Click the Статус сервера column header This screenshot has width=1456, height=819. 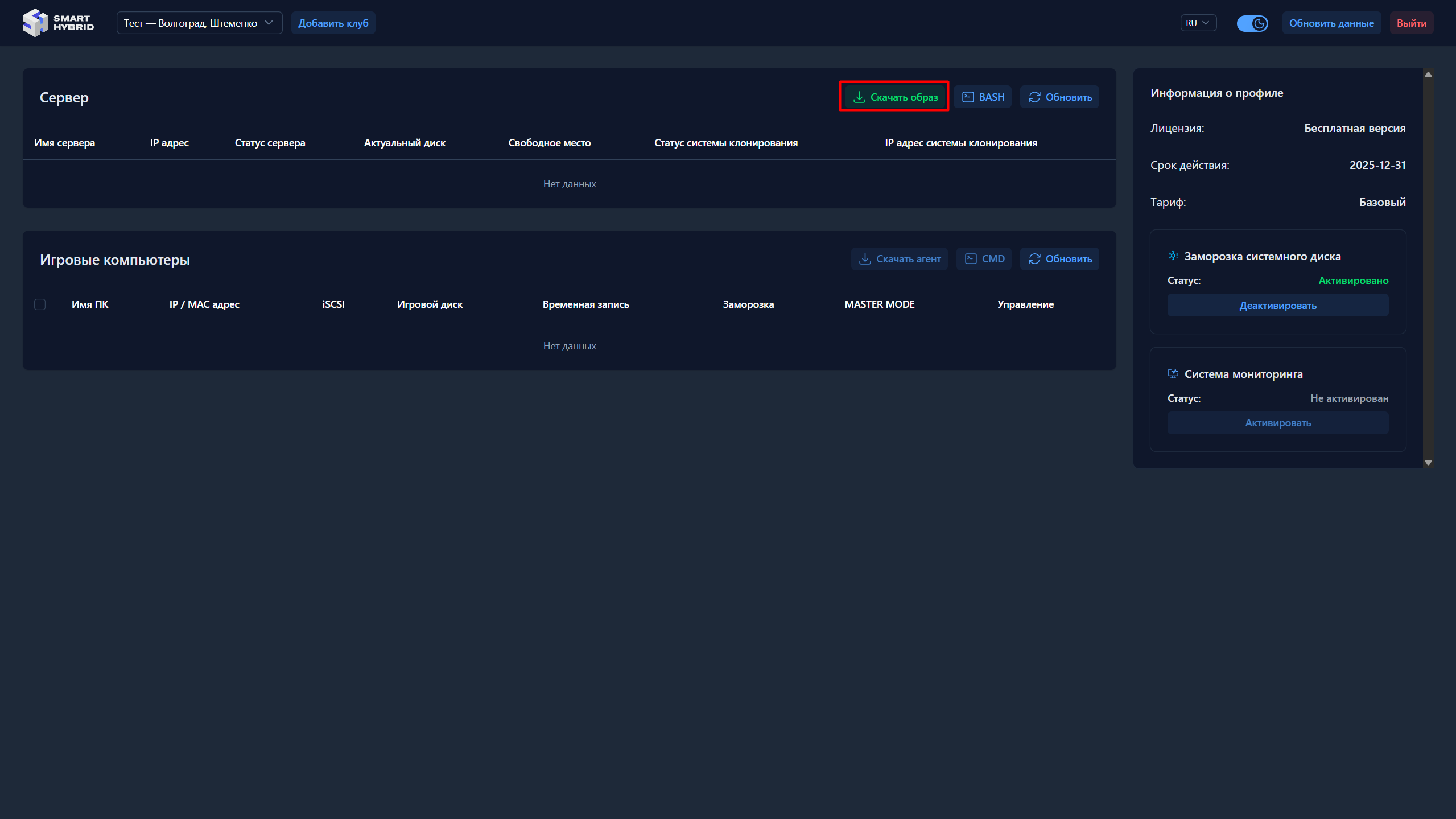coord(270,143)
